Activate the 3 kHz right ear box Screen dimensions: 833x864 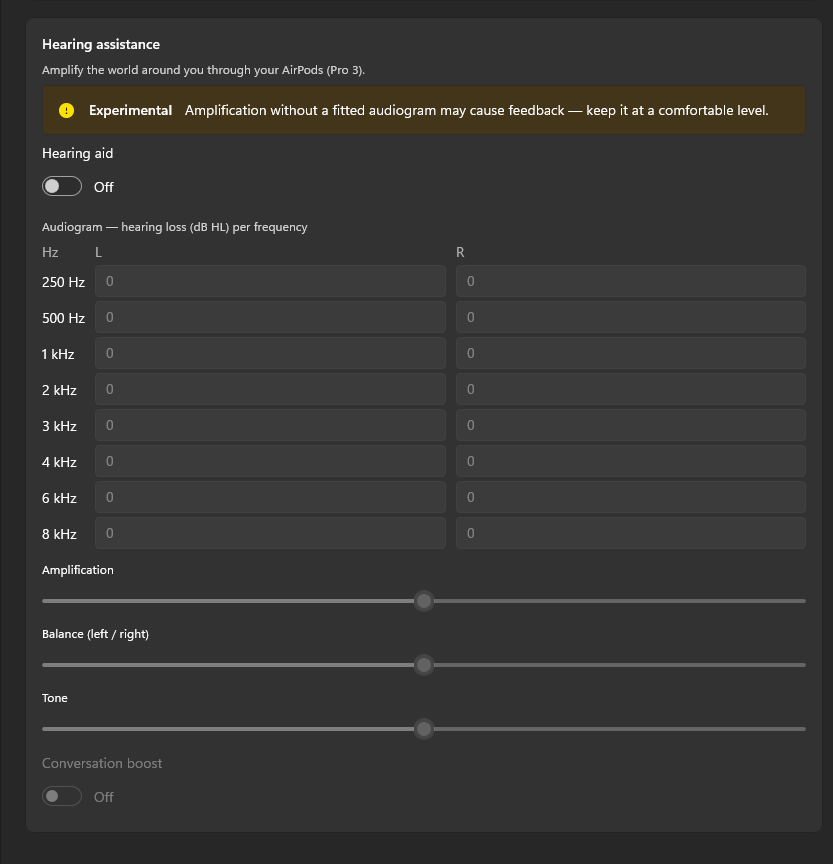[631, 425]
